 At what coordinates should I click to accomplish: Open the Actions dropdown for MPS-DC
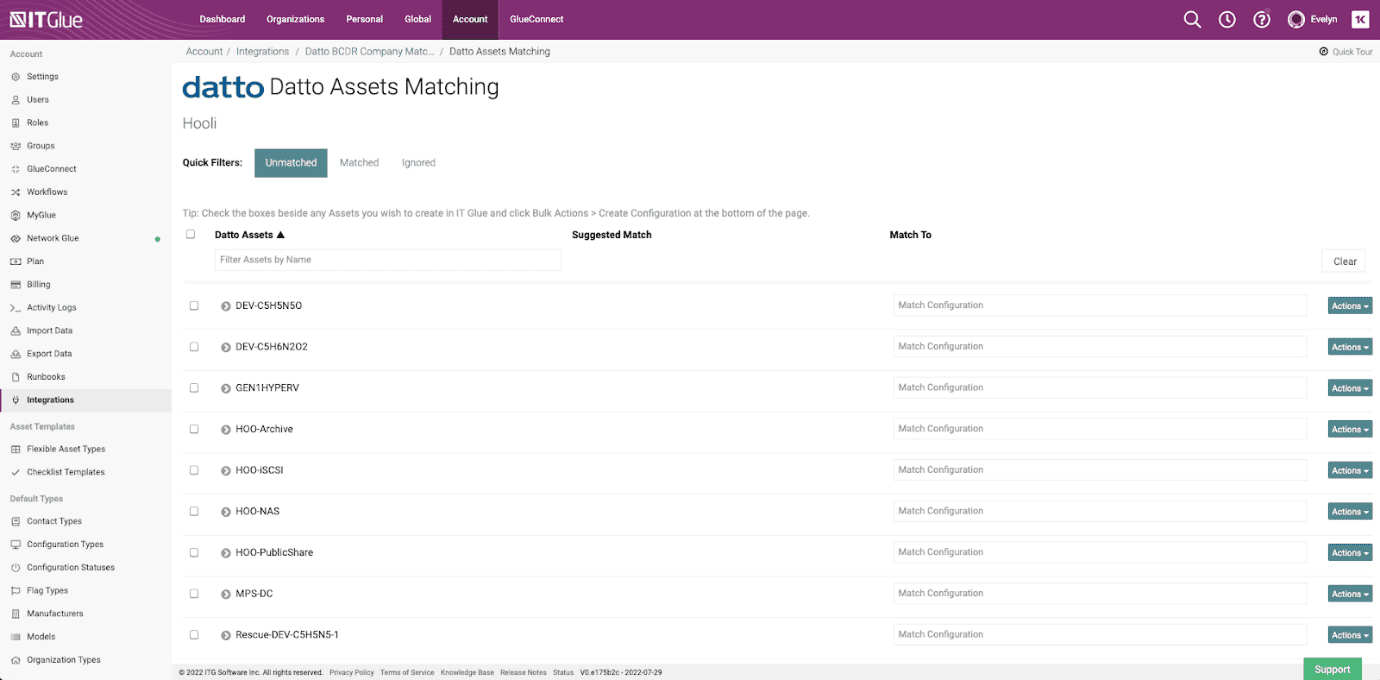1349,594
